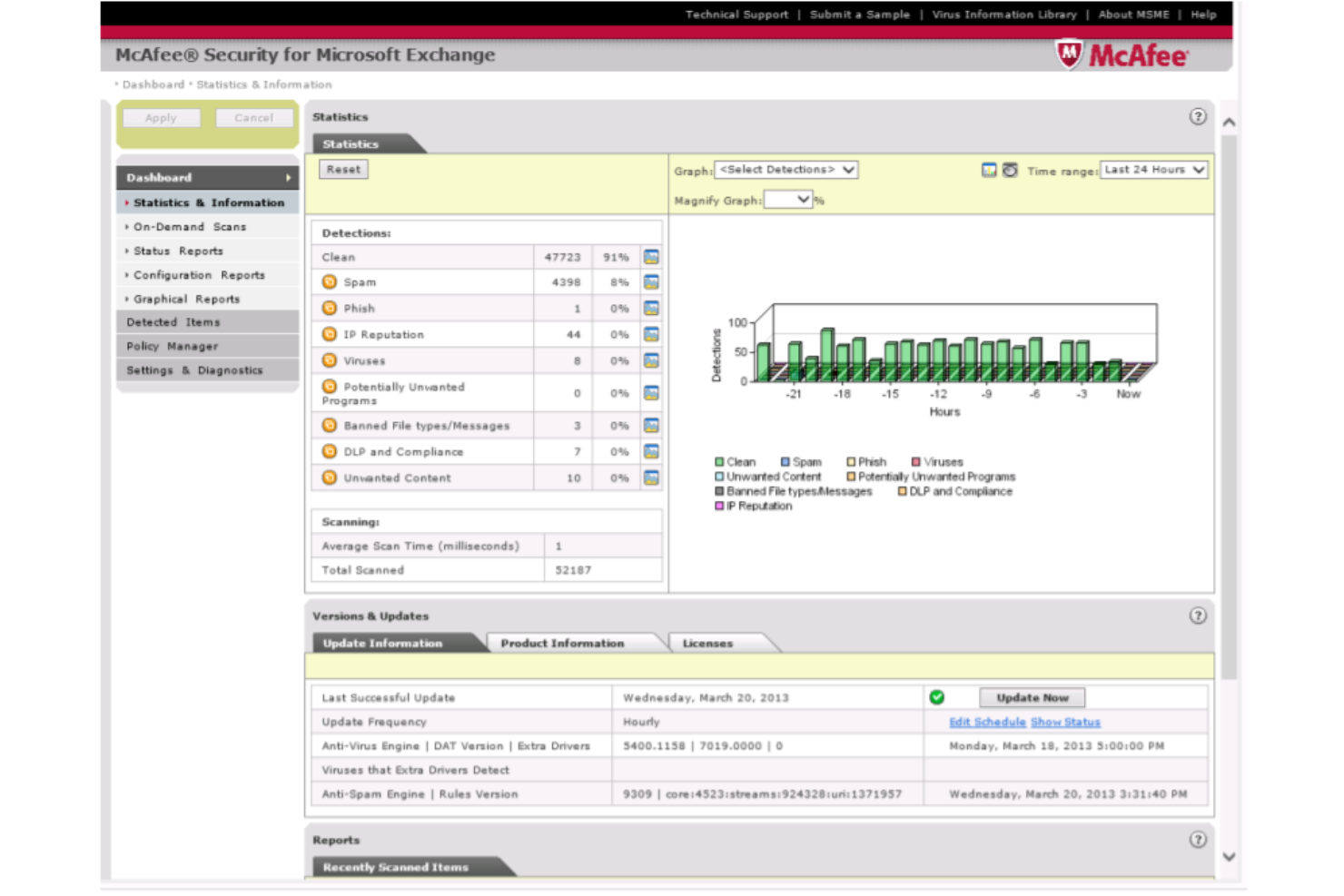1344x896 pixels.
Task: Open graph icon for Clean row
Action: (651, 257)
